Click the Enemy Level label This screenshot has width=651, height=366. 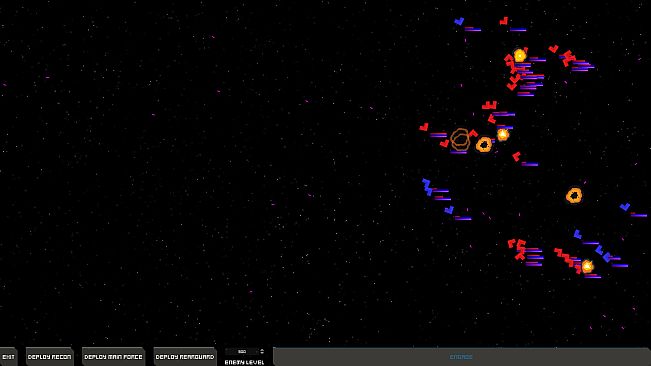[x=245, y=362]
